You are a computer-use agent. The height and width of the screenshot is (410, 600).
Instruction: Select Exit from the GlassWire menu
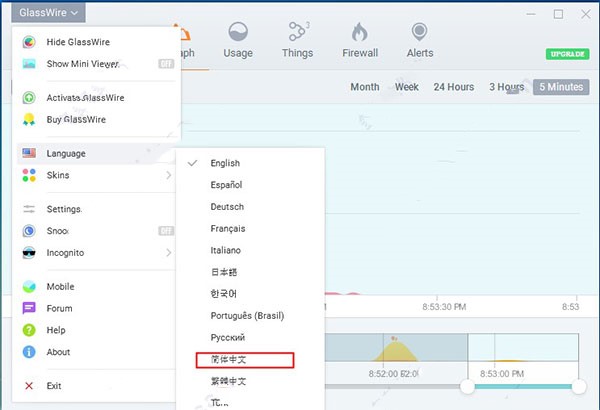pos(54,385)
